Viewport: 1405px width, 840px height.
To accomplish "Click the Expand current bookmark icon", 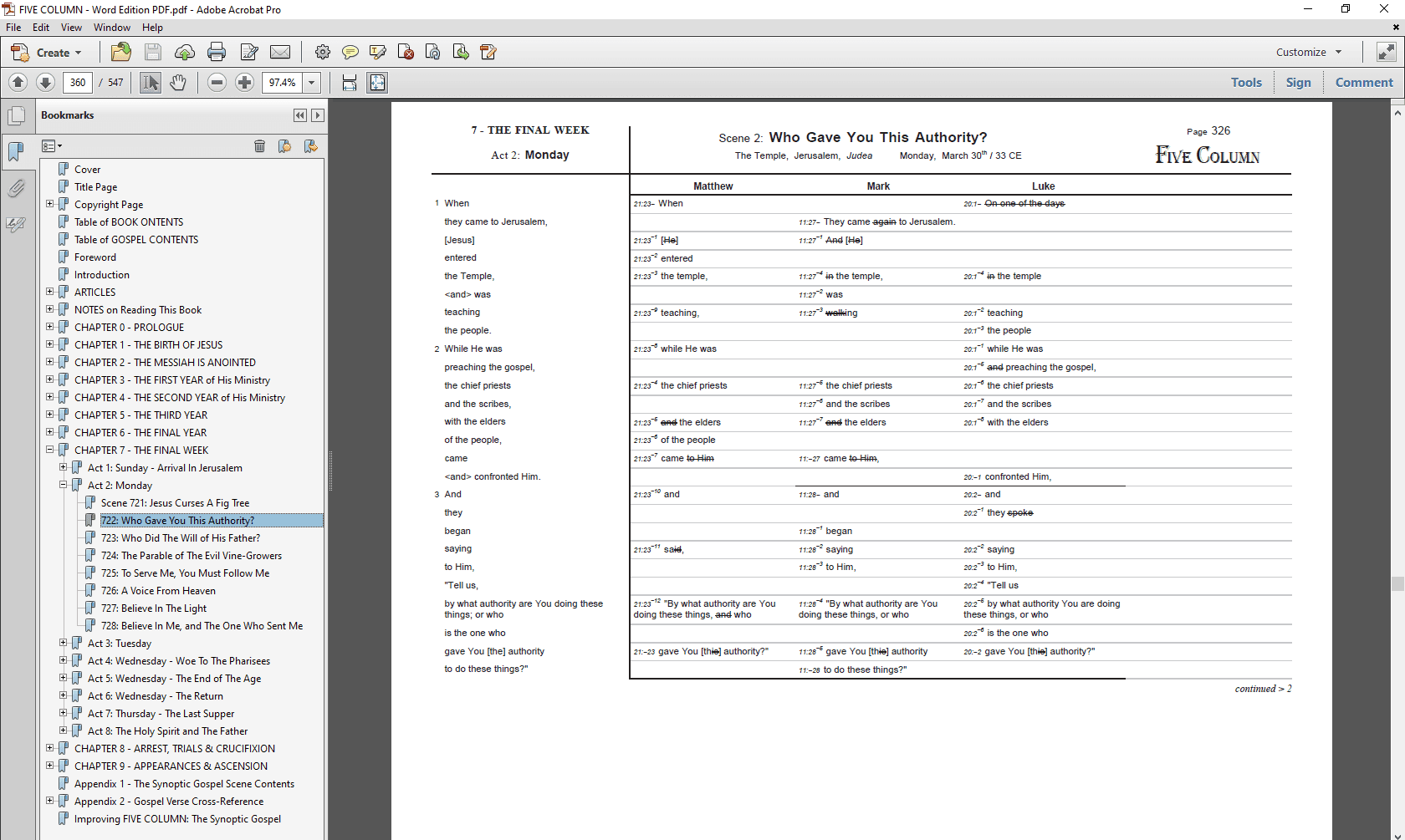I will click(x=310, y=146).
